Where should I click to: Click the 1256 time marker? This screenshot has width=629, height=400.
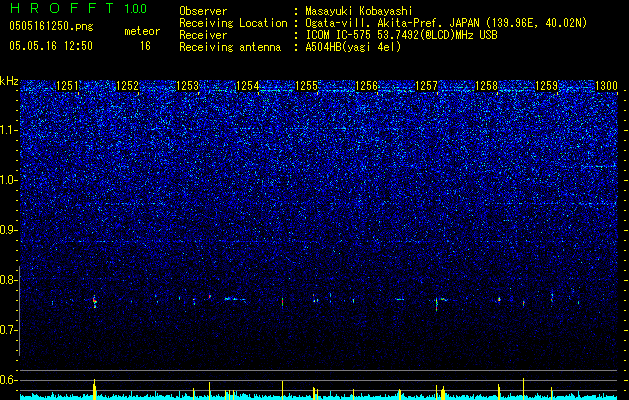click(367, 85)
